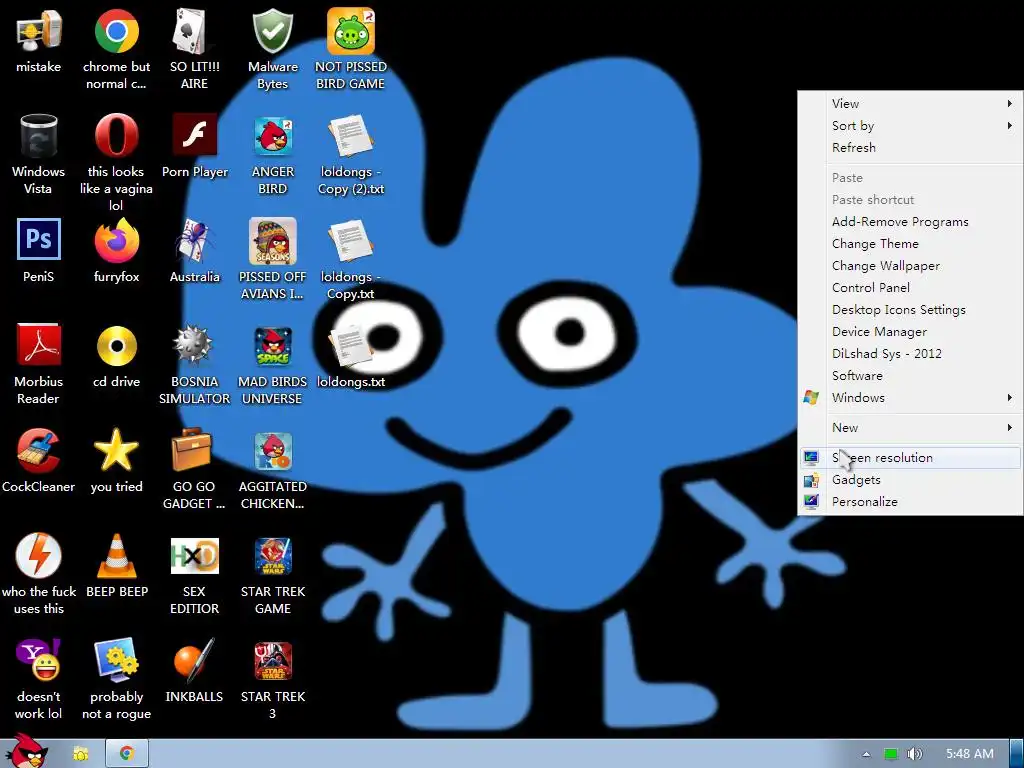Open the 'GO GO GADGET' briefcase icon
The height and width of the screenshot is (768, 1024).
[x=192, y=450]
